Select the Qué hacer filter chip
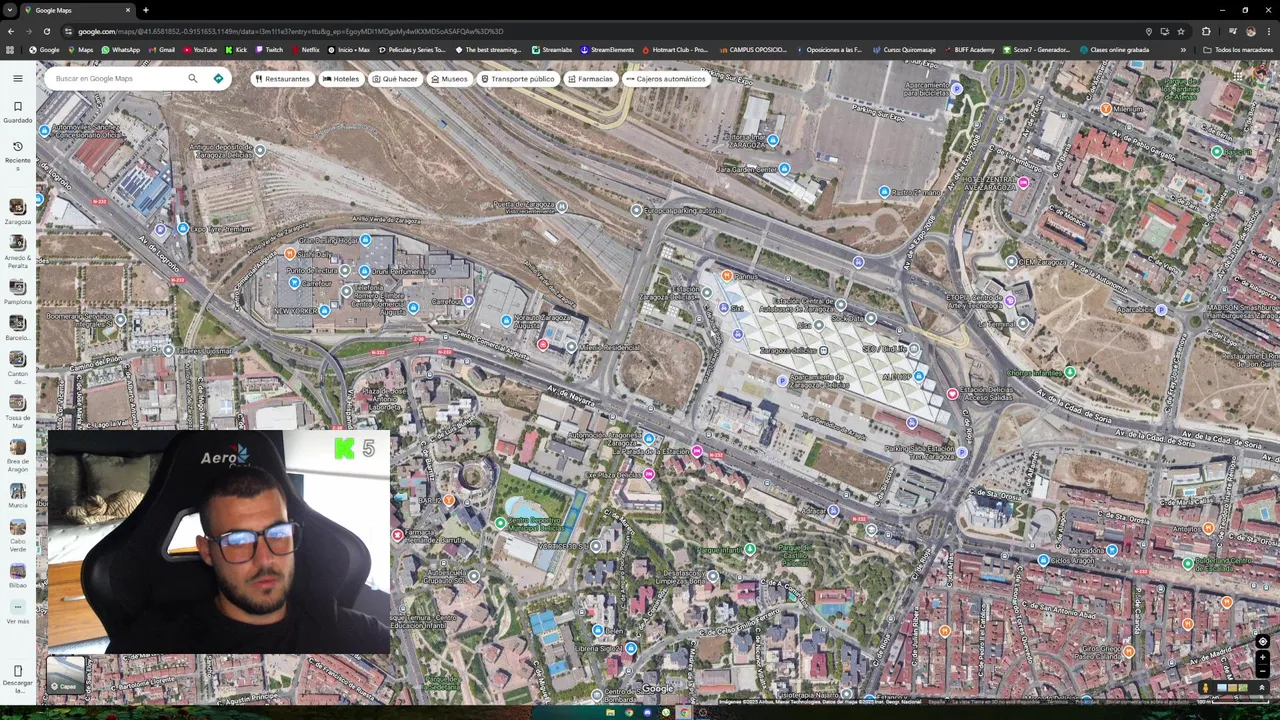 [x=394, y=78]
